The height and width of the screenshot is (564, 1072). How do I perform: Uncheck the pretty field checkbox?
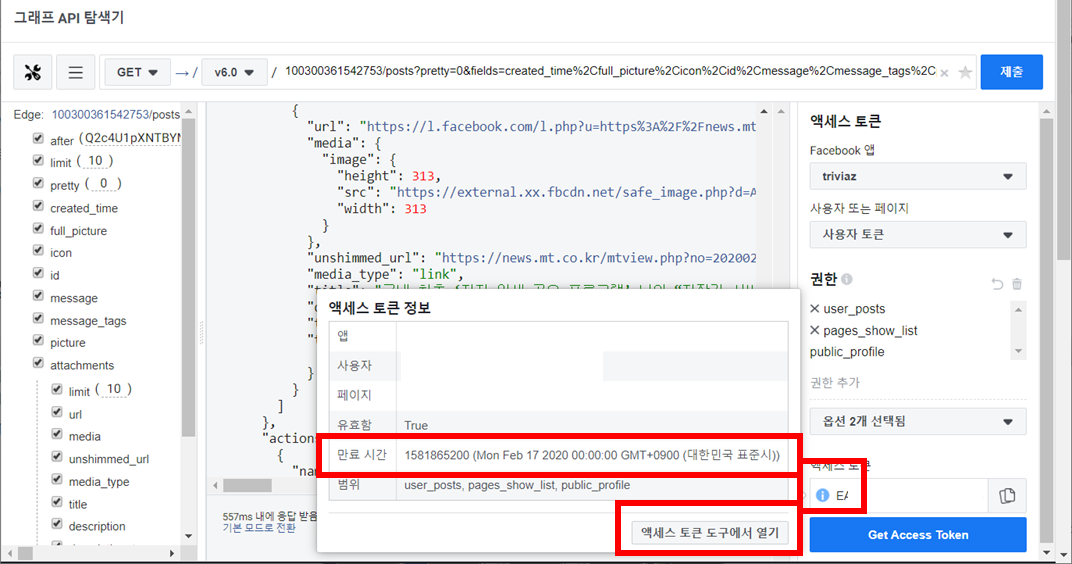tap(38, 183)
